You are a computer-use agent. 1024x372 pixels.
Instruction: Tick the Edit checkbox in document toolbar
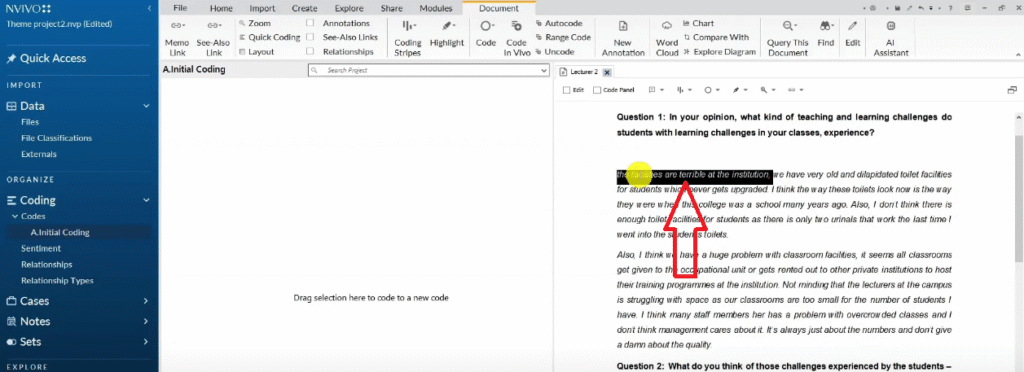[x=566, y=90]
